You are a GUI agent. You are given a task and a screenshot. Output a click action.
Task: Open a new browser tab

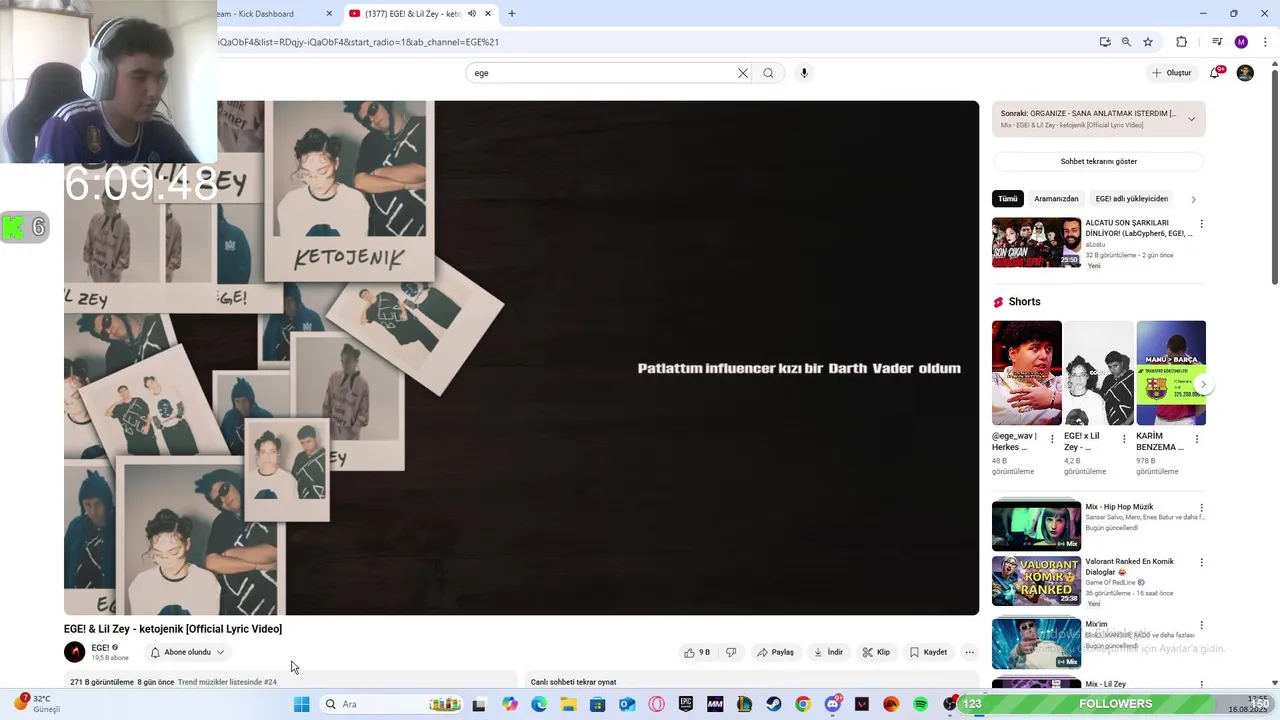pyautogui.click(x=512, y=14)
